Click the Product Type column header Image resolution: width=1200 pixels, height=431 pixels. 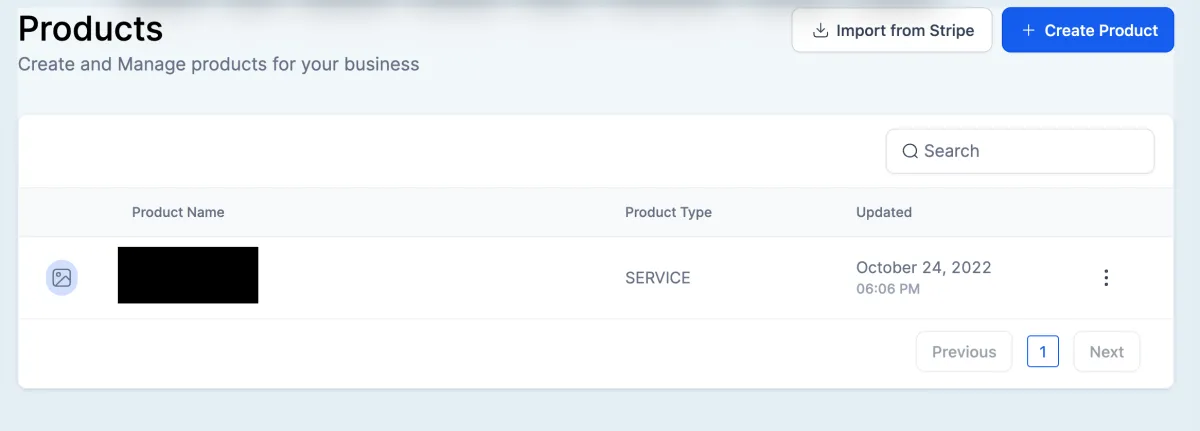[x=668, y=212]
